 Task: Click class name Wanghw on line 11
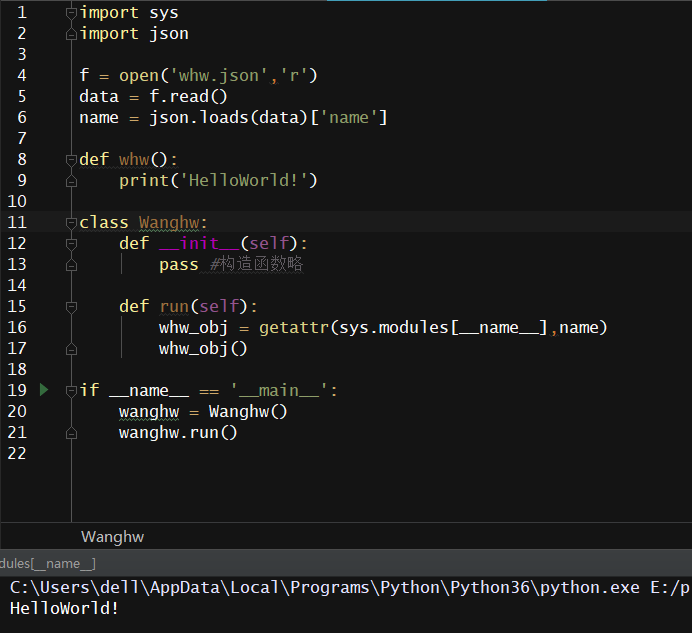click(169, 222)
